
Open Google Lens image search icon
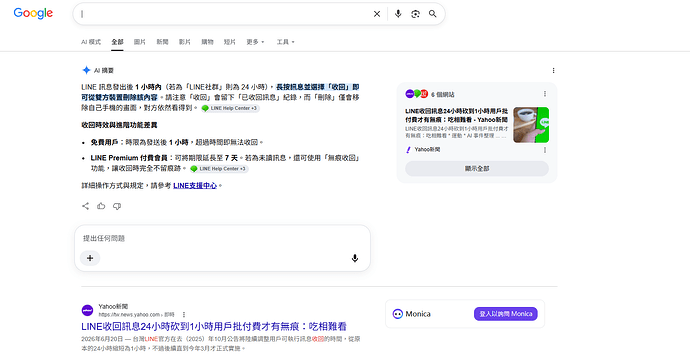coord(415,14)
